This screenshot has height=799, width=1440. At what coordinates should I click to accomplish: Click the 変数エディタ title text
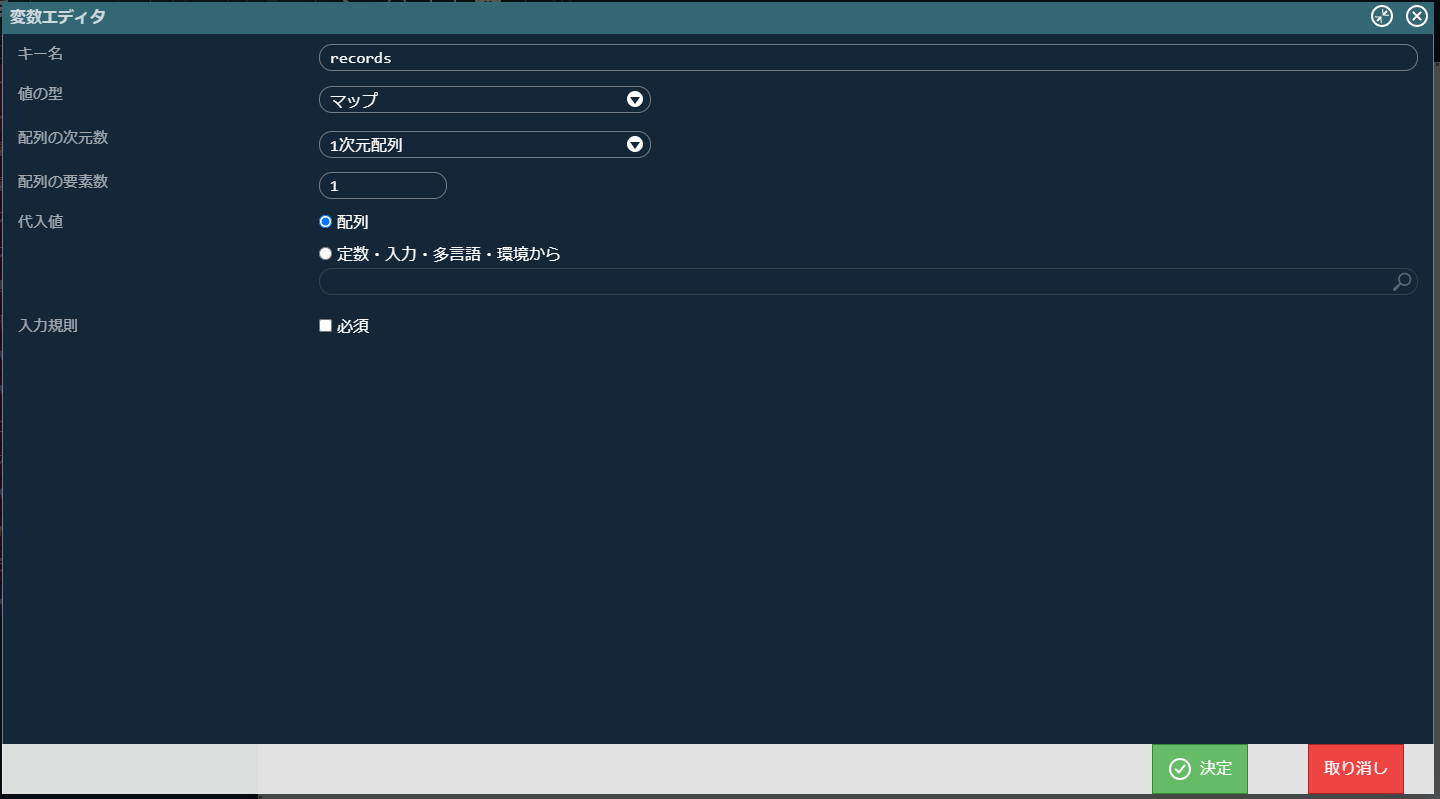tap(57, 17)
